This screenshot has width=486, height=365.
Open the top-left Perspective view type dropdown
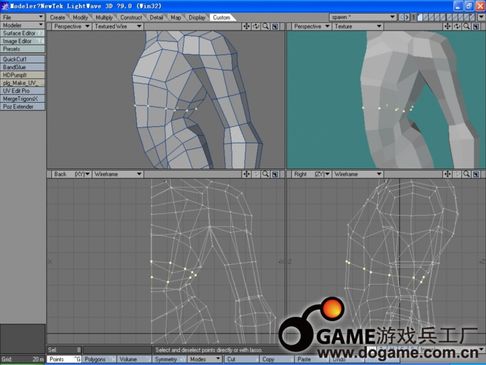[x=71, y=26]
